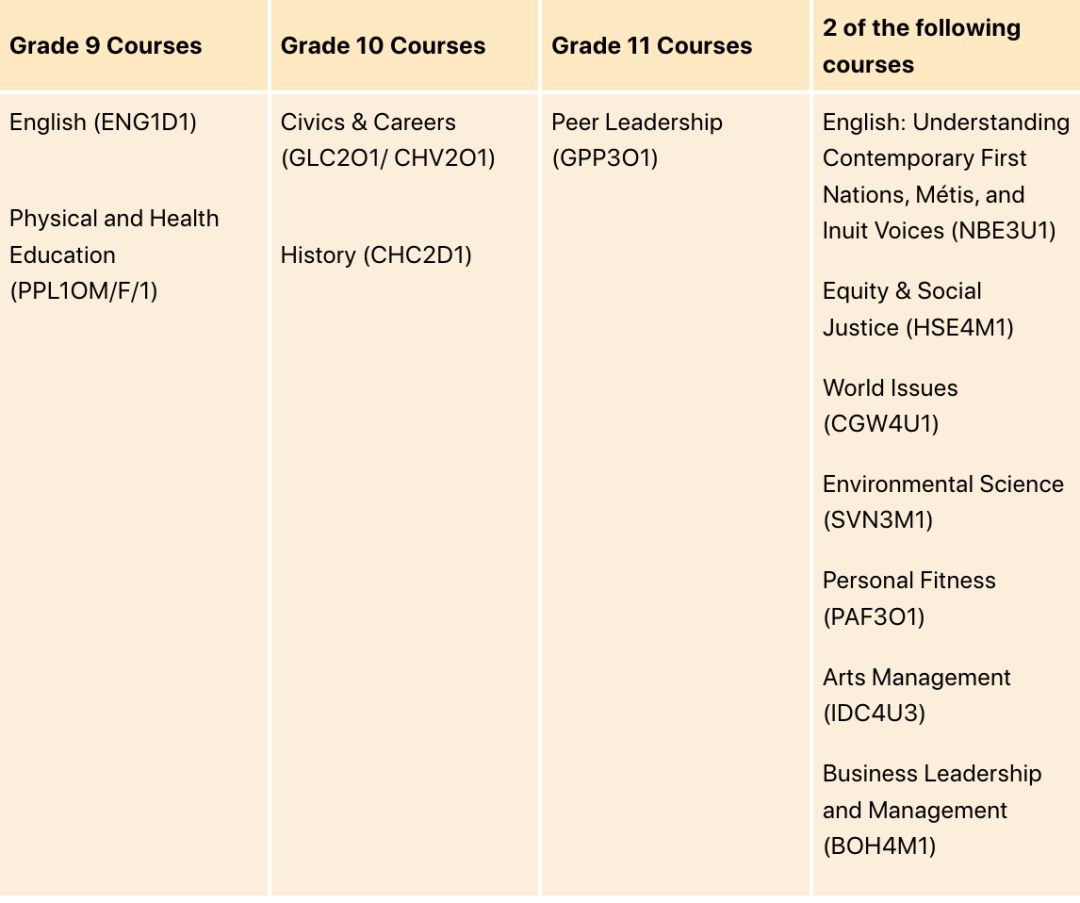Select Physical and Health Education course text
This screenshot has width=1080, height=903.
(x=114, y=237)
